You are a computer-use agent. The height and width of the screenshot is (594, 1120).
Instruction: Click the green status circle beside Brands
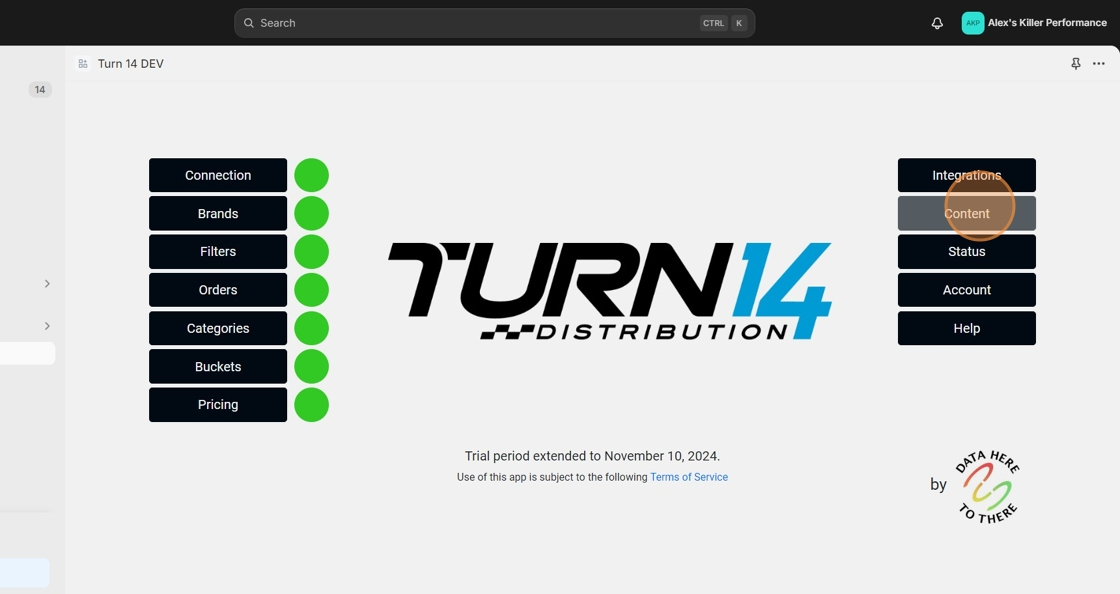[311, 213]
